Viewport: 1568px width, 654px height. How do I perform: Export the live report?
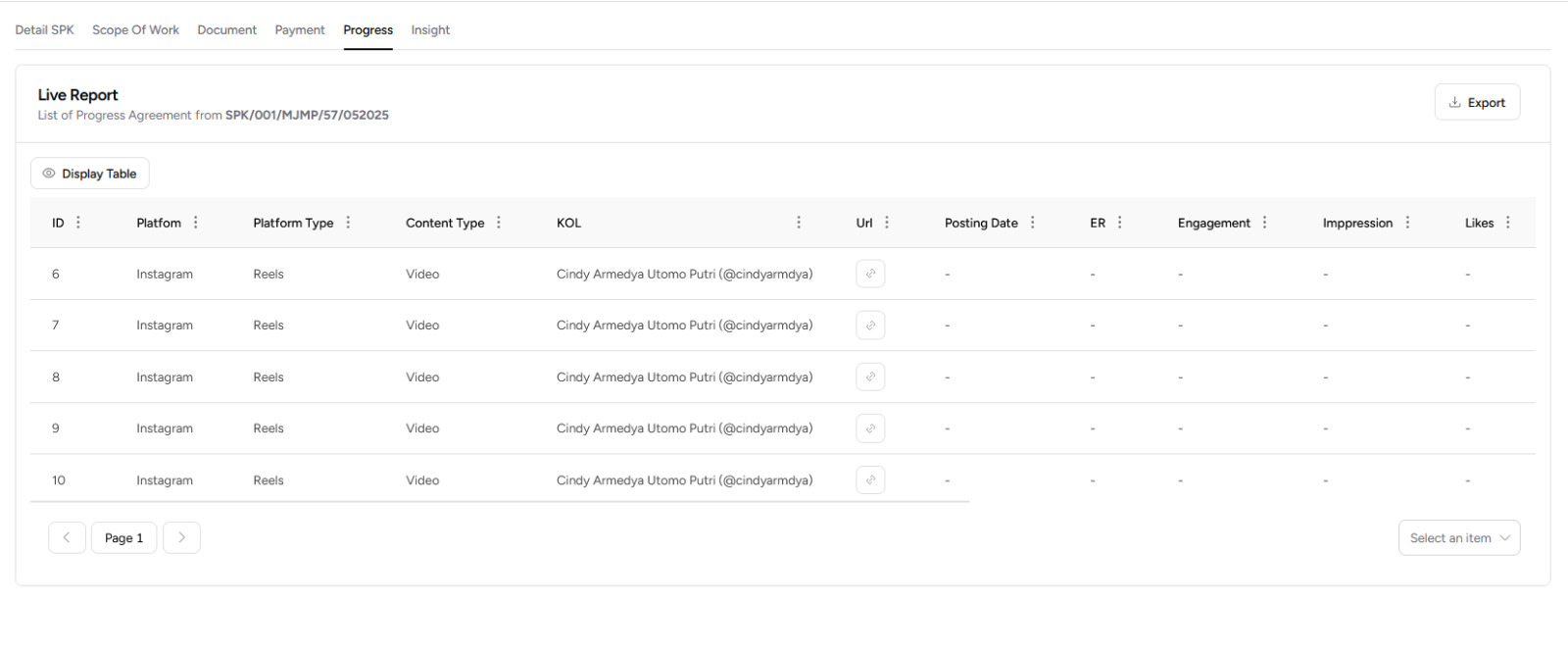1477,102
